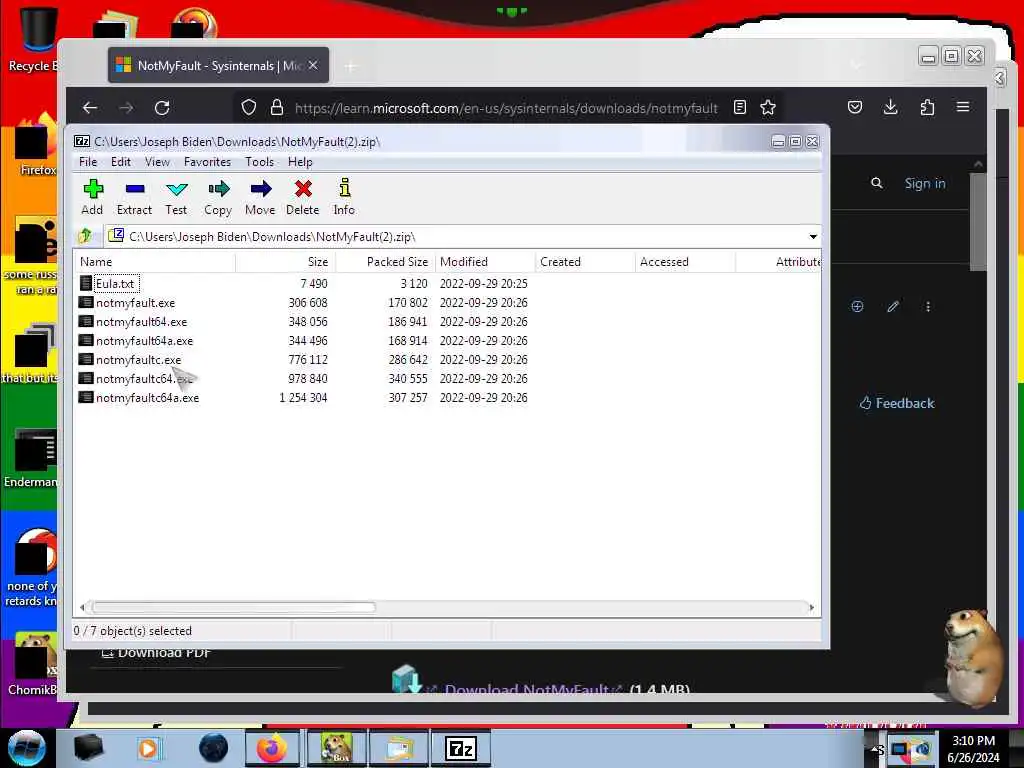This screenshot has width=1024, height=768.
Task: Sort files by the Size column header
Action: point(285,262)
